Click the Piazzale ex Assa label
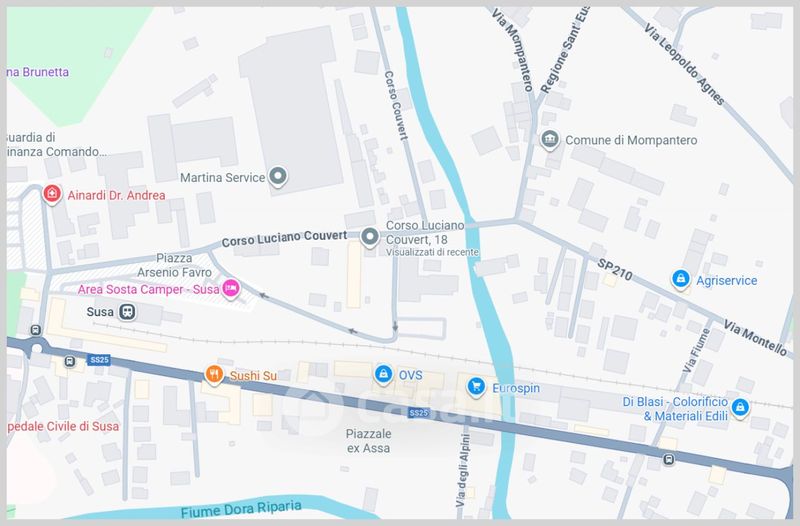This screenshot has height=526, width=800. tap(368, 441)
